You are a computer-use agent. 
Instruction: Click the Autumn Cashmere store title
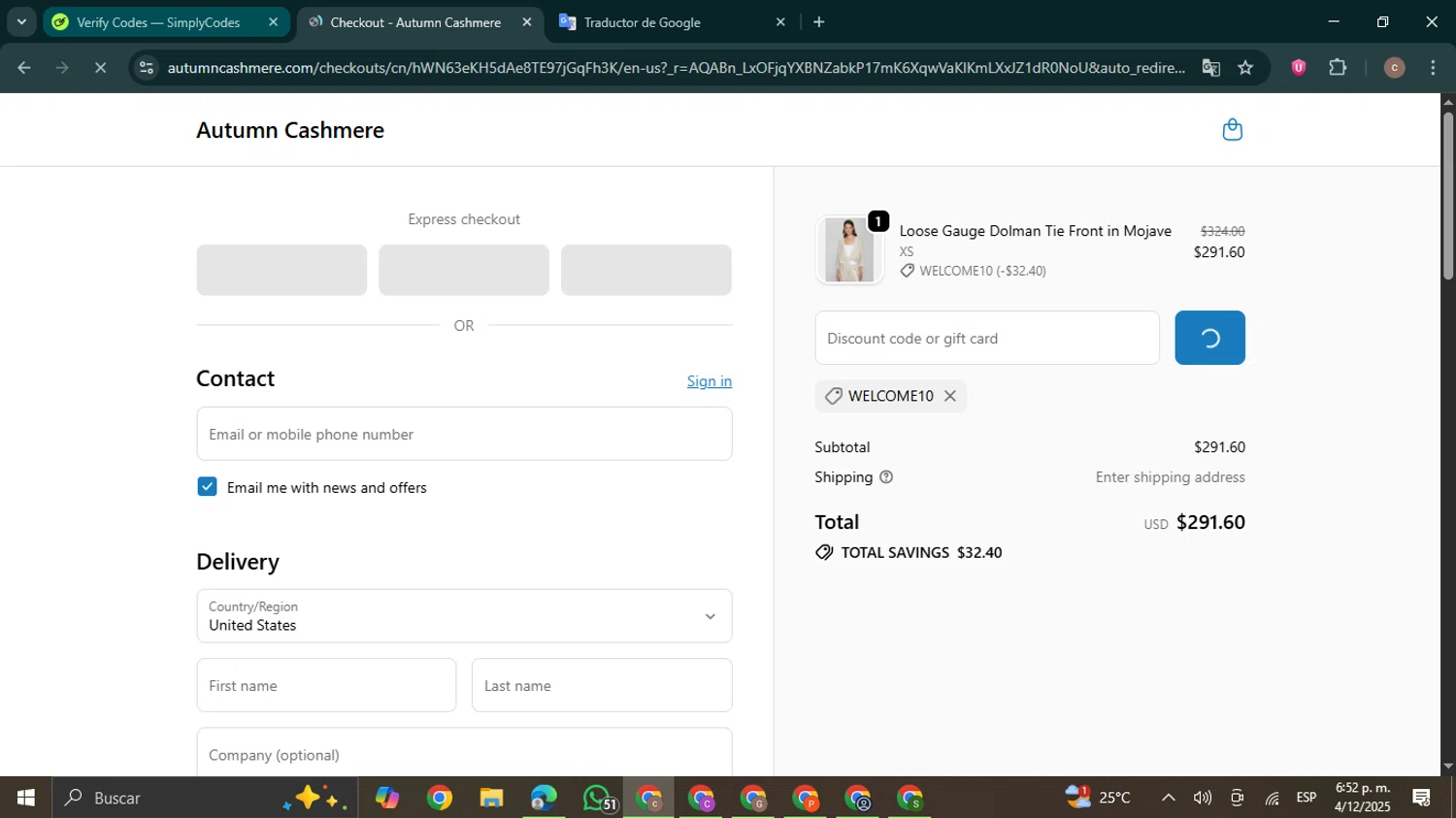[290, 130]
